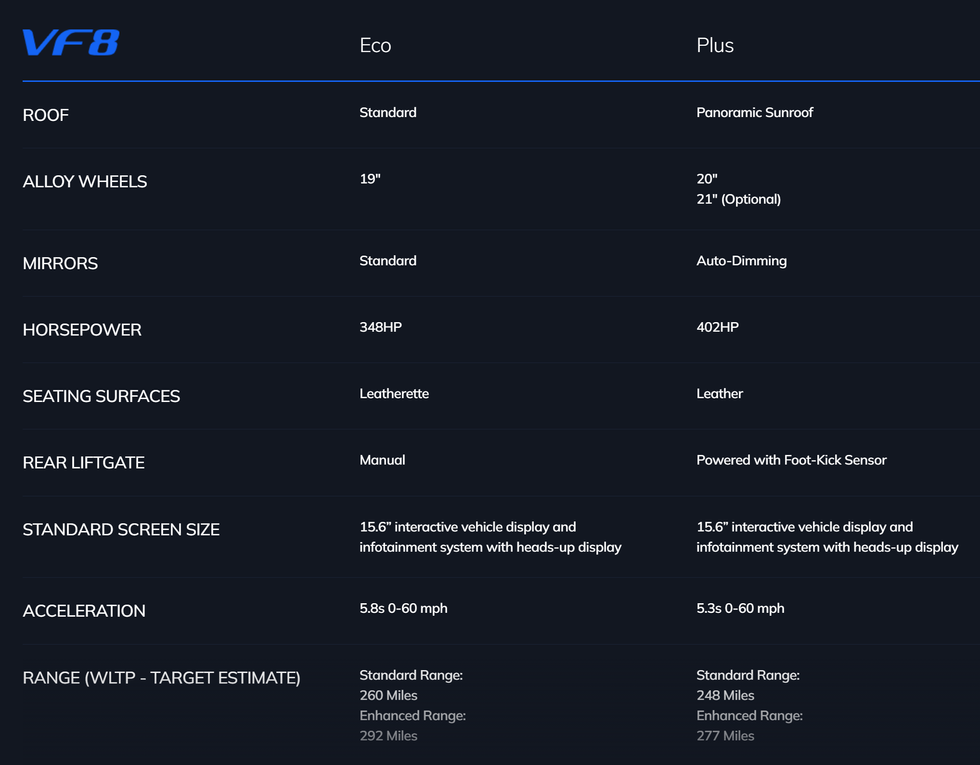980x765 pixels.
Task: Click the HORSEPOWER row label
Action: (82, 329)
